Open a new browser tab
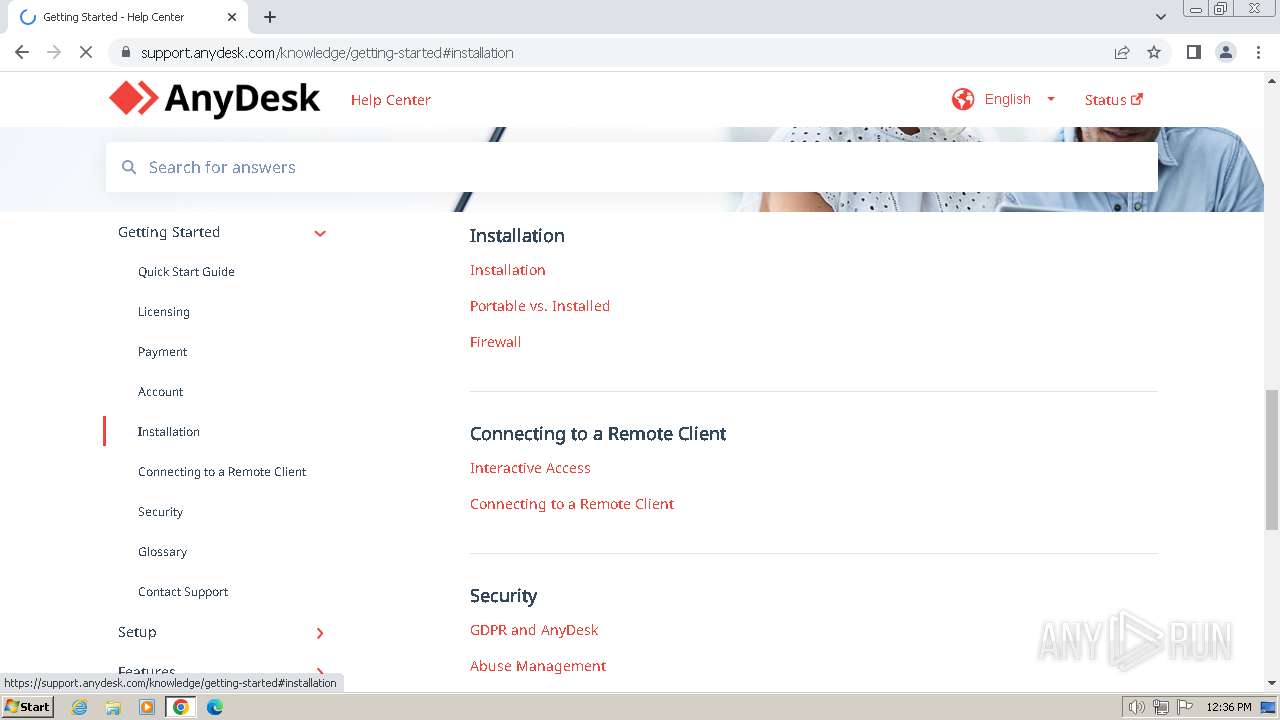This screenshot has width=1280, height=720. click(x=270, y=17)
